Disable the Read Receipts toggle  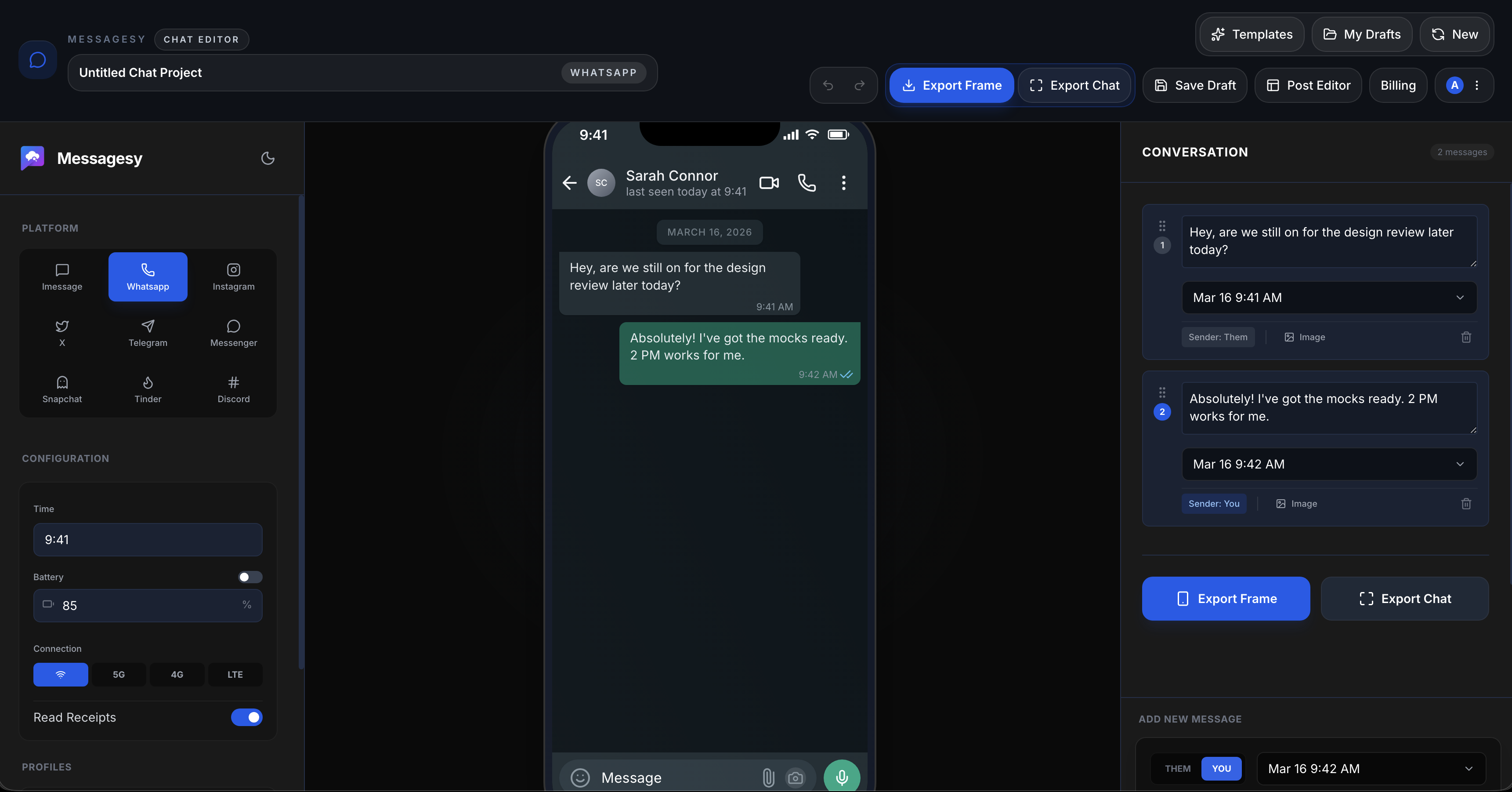pos(246,717)
